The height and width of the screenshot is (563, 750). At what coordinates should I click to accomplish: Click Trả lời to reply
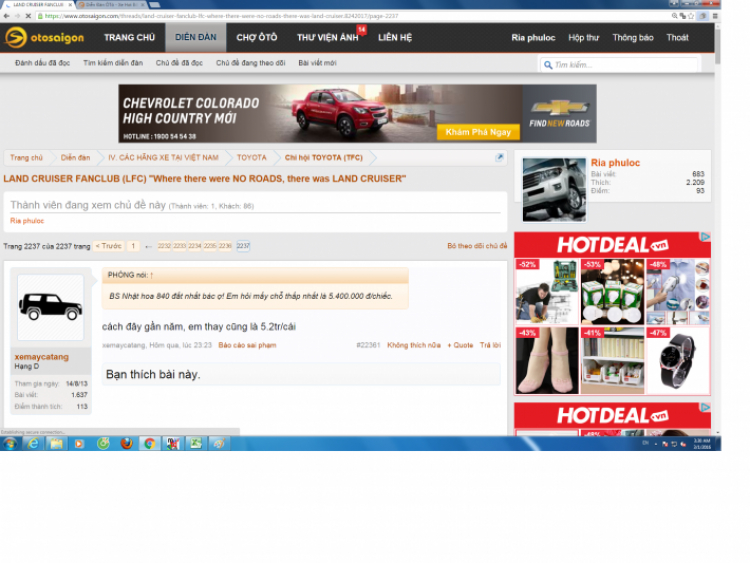pyautogui.click(x=490, y=345)
